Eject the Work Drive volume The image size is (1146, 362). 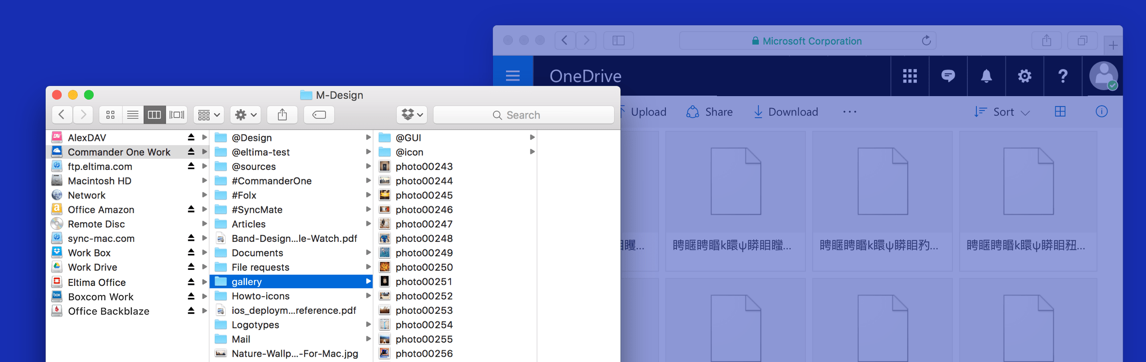coord(191,267)
